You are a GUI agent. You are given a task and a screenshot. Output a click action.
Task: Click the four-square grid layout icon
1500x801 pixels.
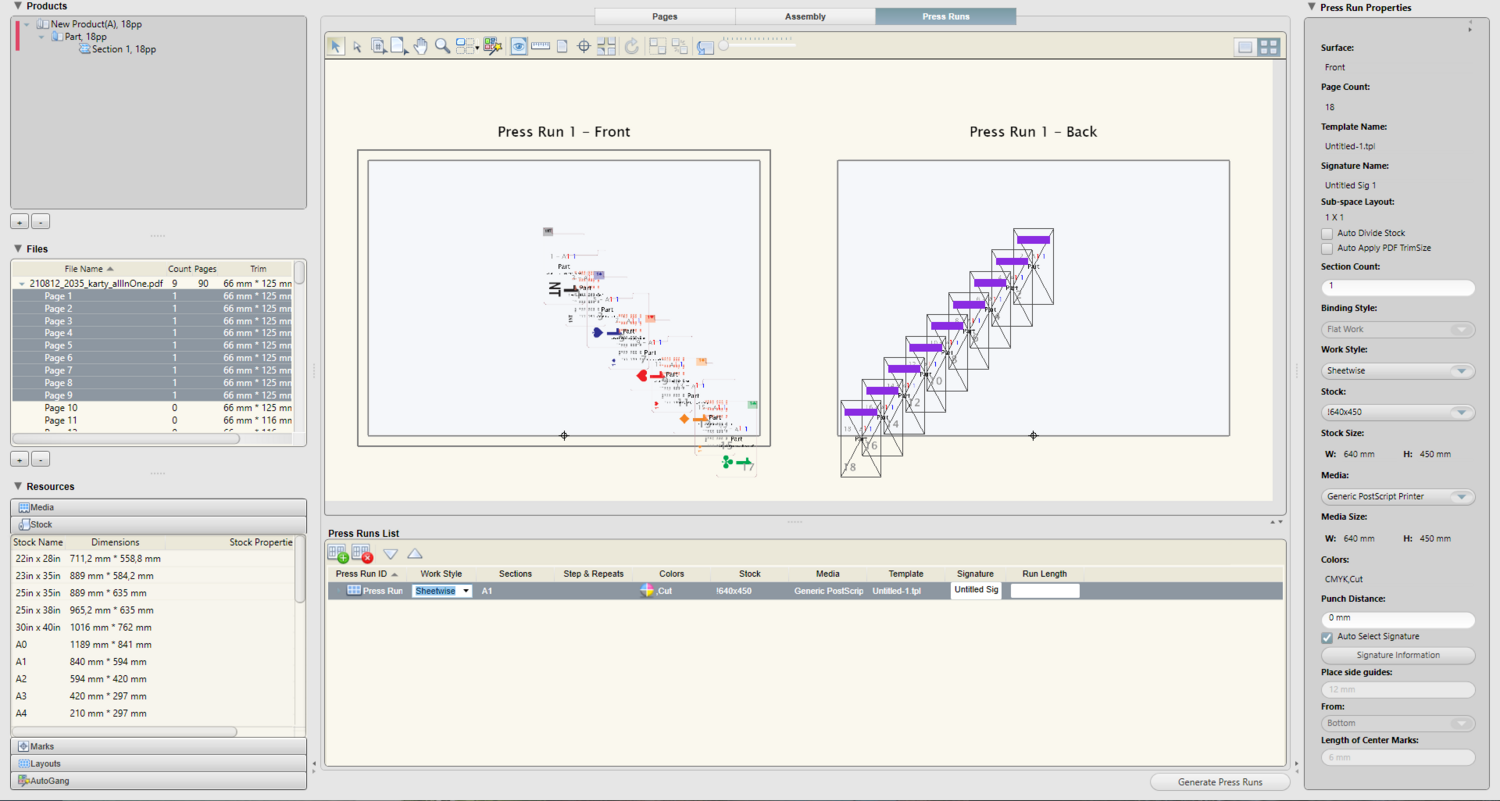point(606,46)
